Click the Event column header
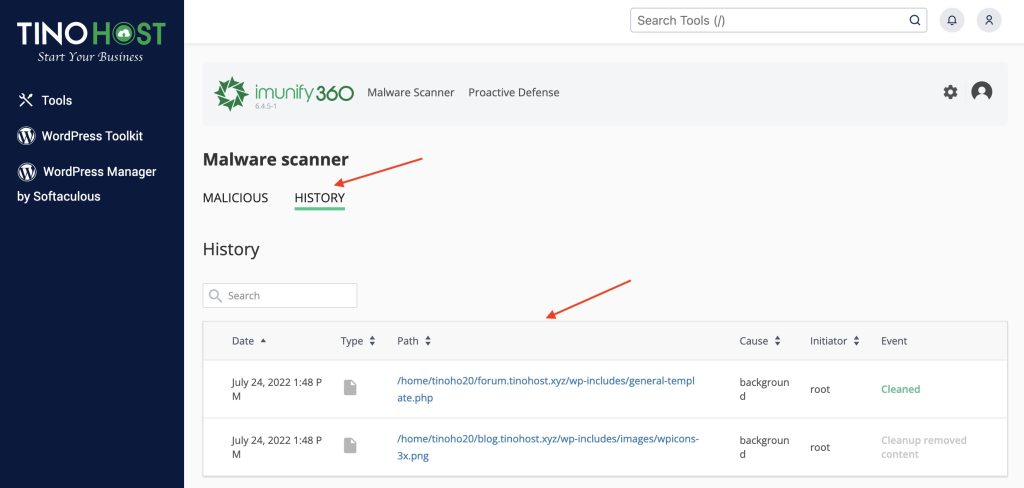 894,341
